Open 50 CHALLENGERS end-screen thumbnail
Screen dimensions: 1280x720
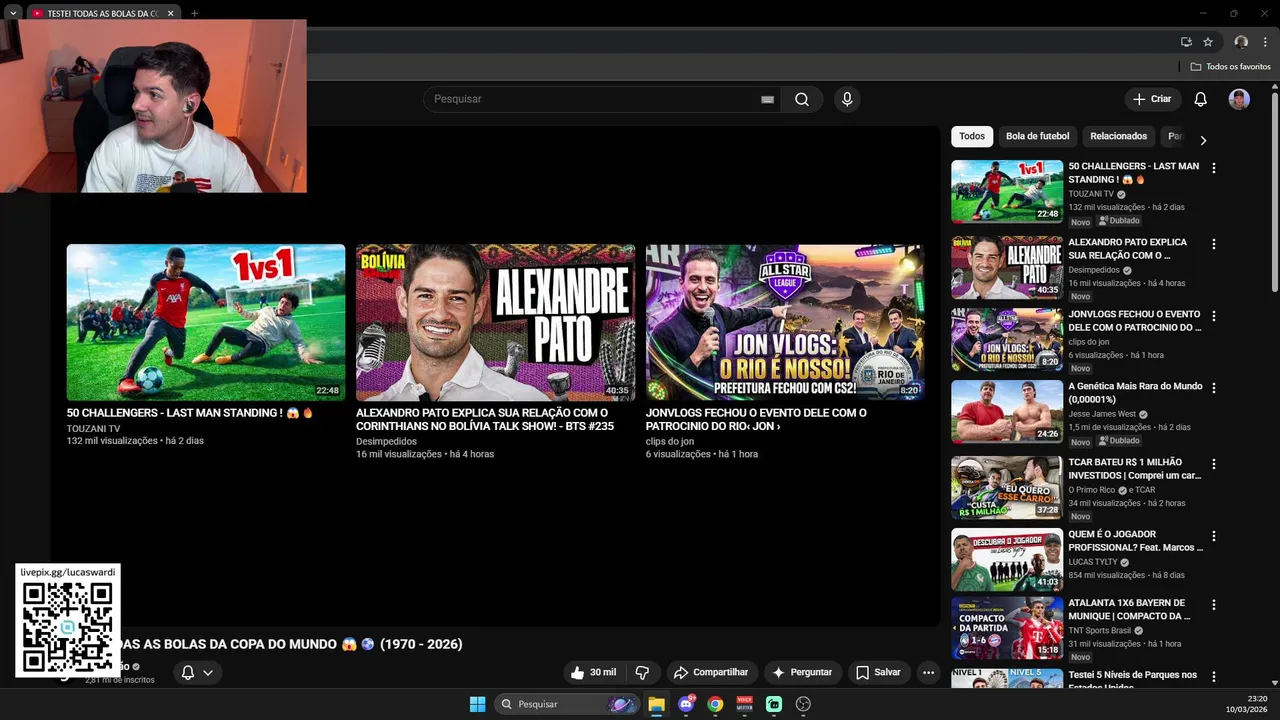click(x=206, y=322)
